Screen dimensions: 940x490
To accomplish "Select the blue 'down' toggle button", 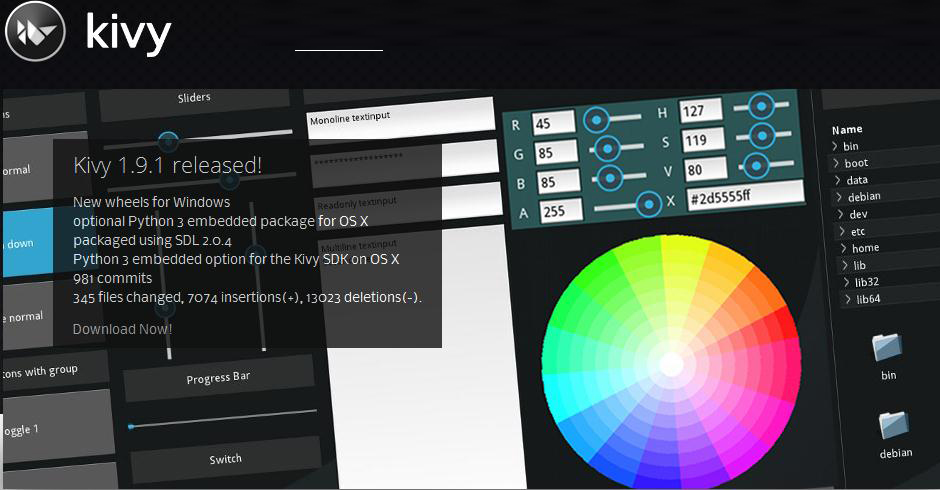I will click(28, 242).
